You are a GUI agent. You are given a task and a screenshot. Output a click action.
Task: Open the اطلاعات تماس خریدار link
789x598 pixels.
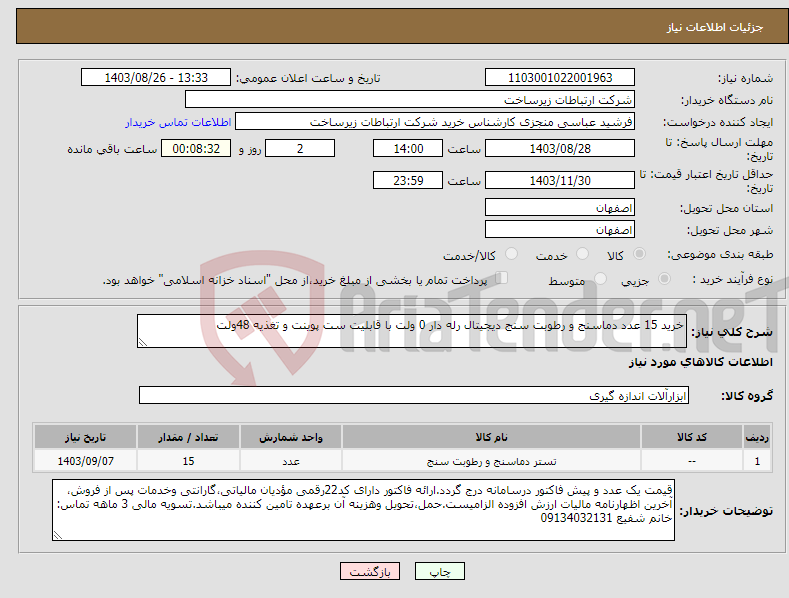click(x=178, y=122)
